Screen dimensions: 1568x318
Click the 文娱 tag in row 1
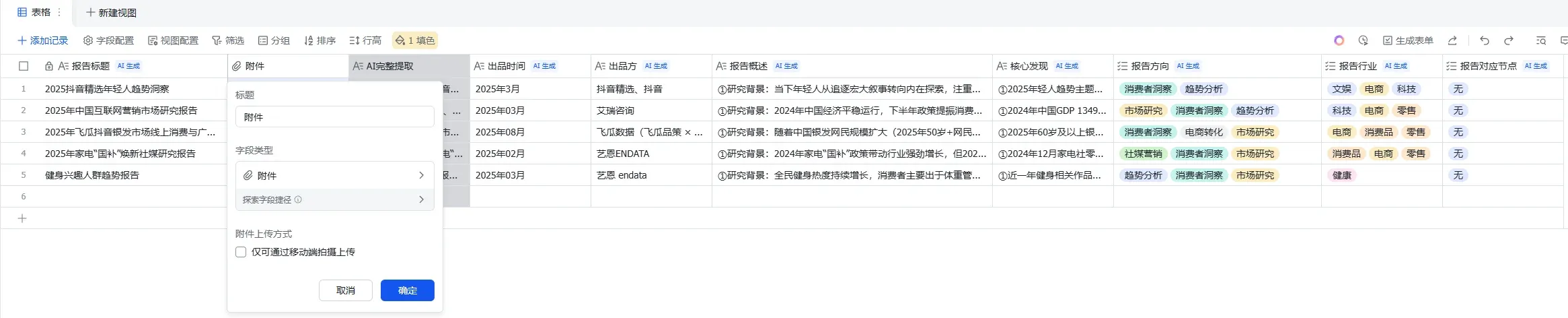pyautogui.click(x=1341, y=89)
